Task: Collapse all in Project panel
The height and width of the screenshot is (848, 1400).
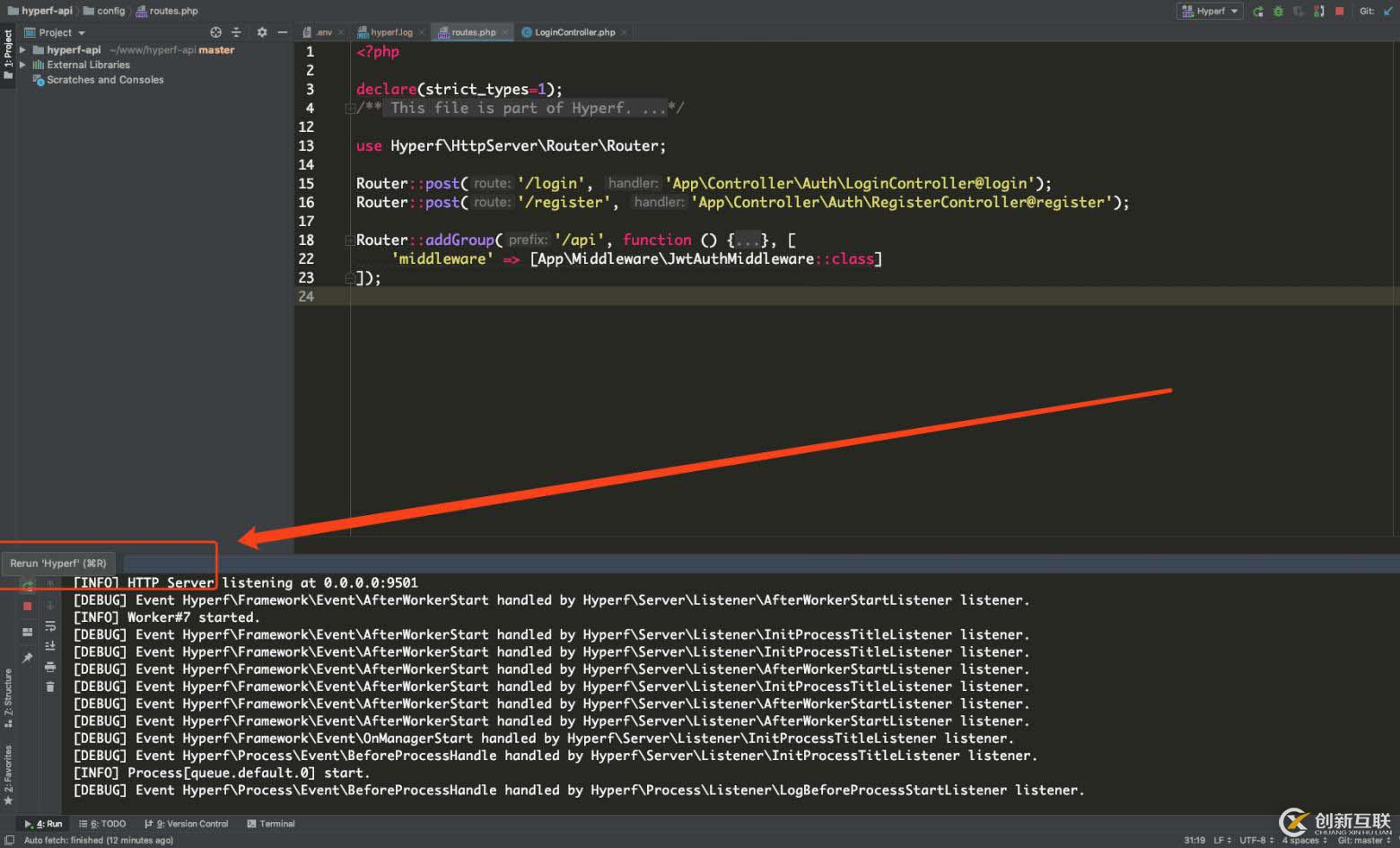Action: coord(237,32)
